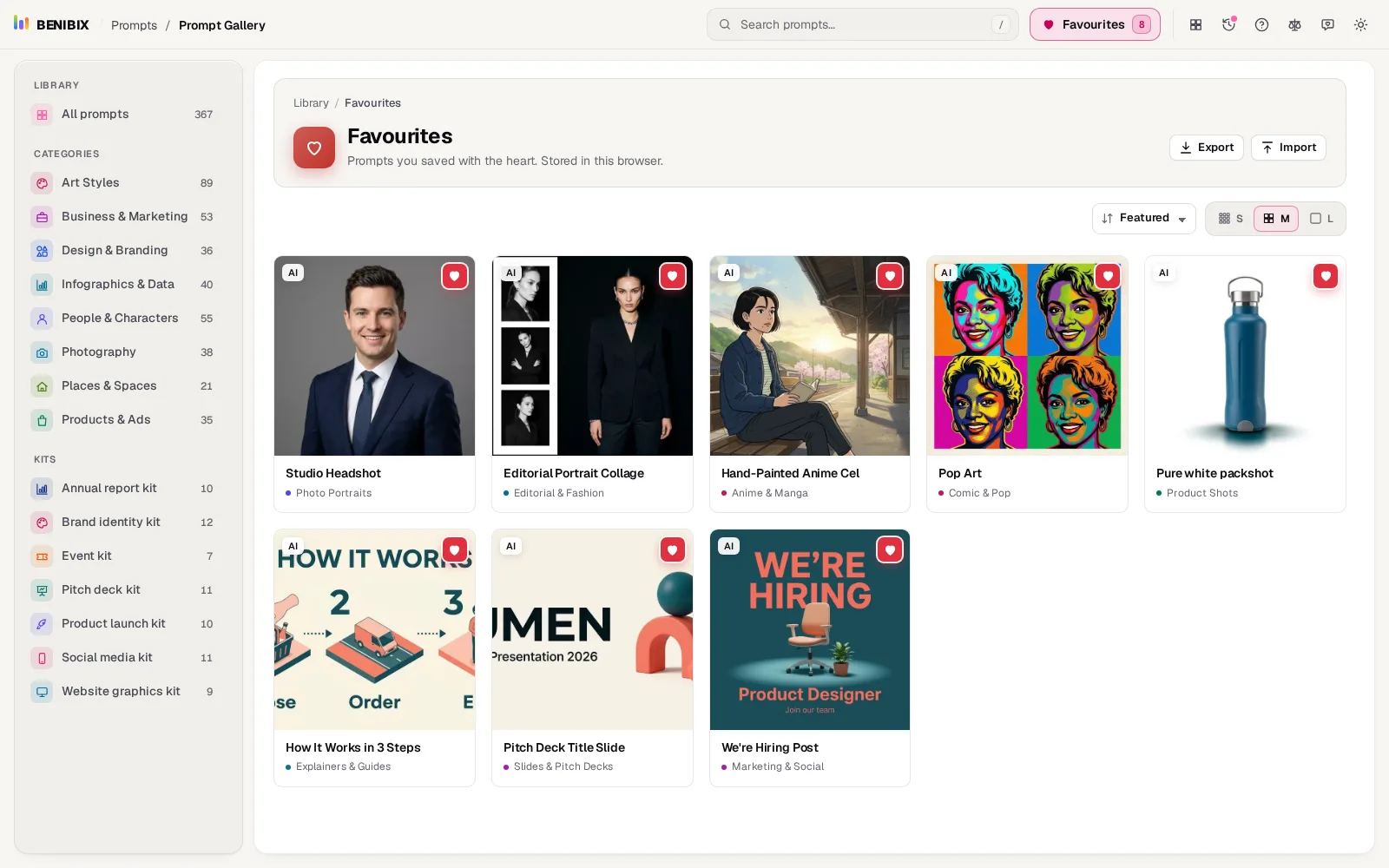Click the Business & Marketing briefcase icon
The image size is (1389, 868).
[42, 217]
